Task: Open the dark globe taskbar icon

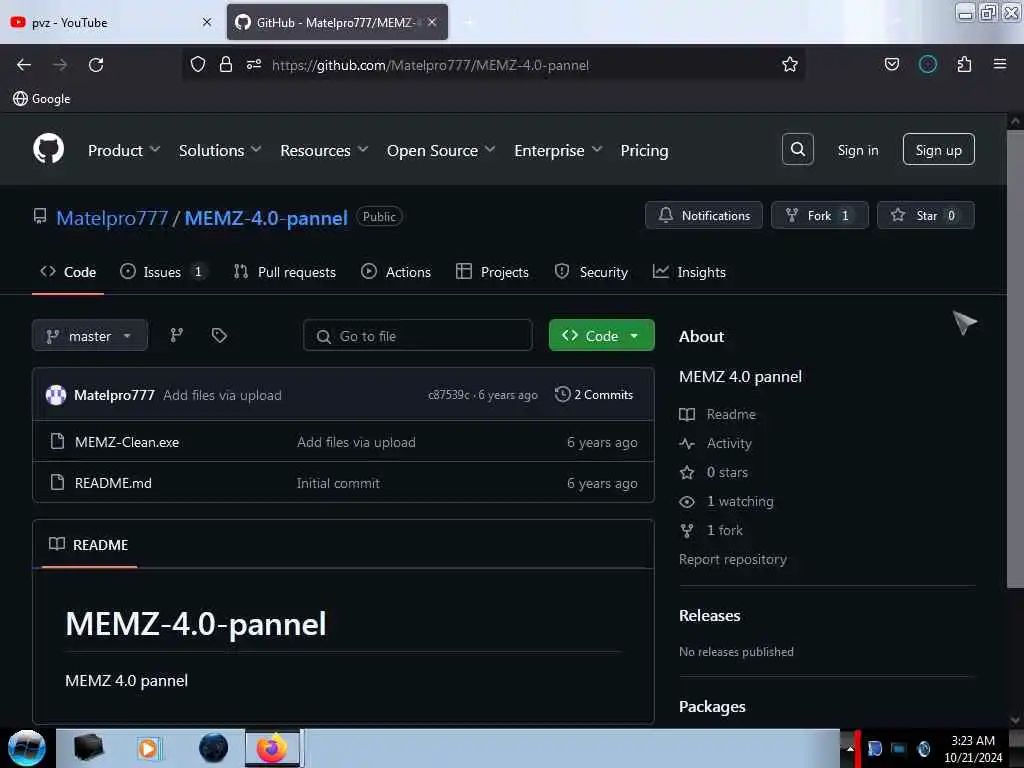Action: coord(213,748)
